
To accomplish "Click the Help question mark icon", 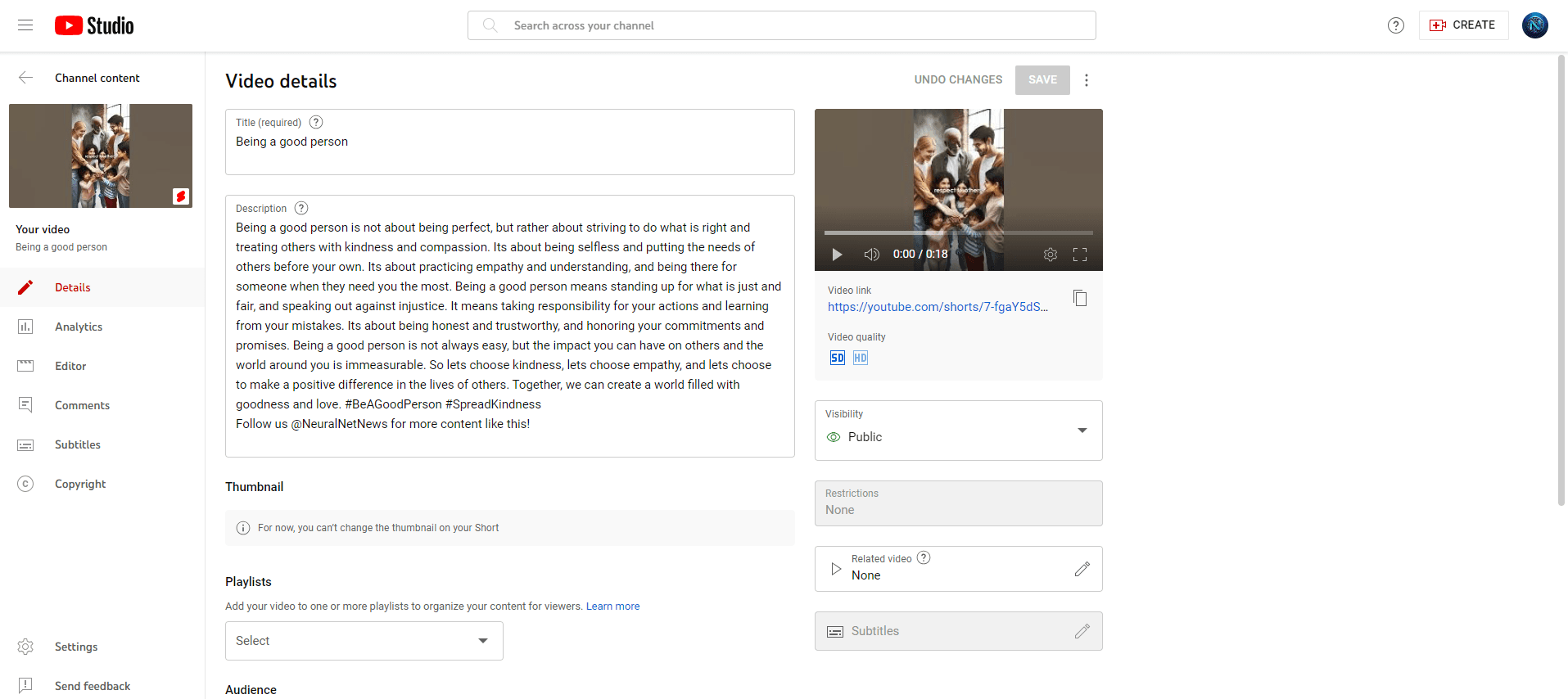I will tap(1395, 25).
